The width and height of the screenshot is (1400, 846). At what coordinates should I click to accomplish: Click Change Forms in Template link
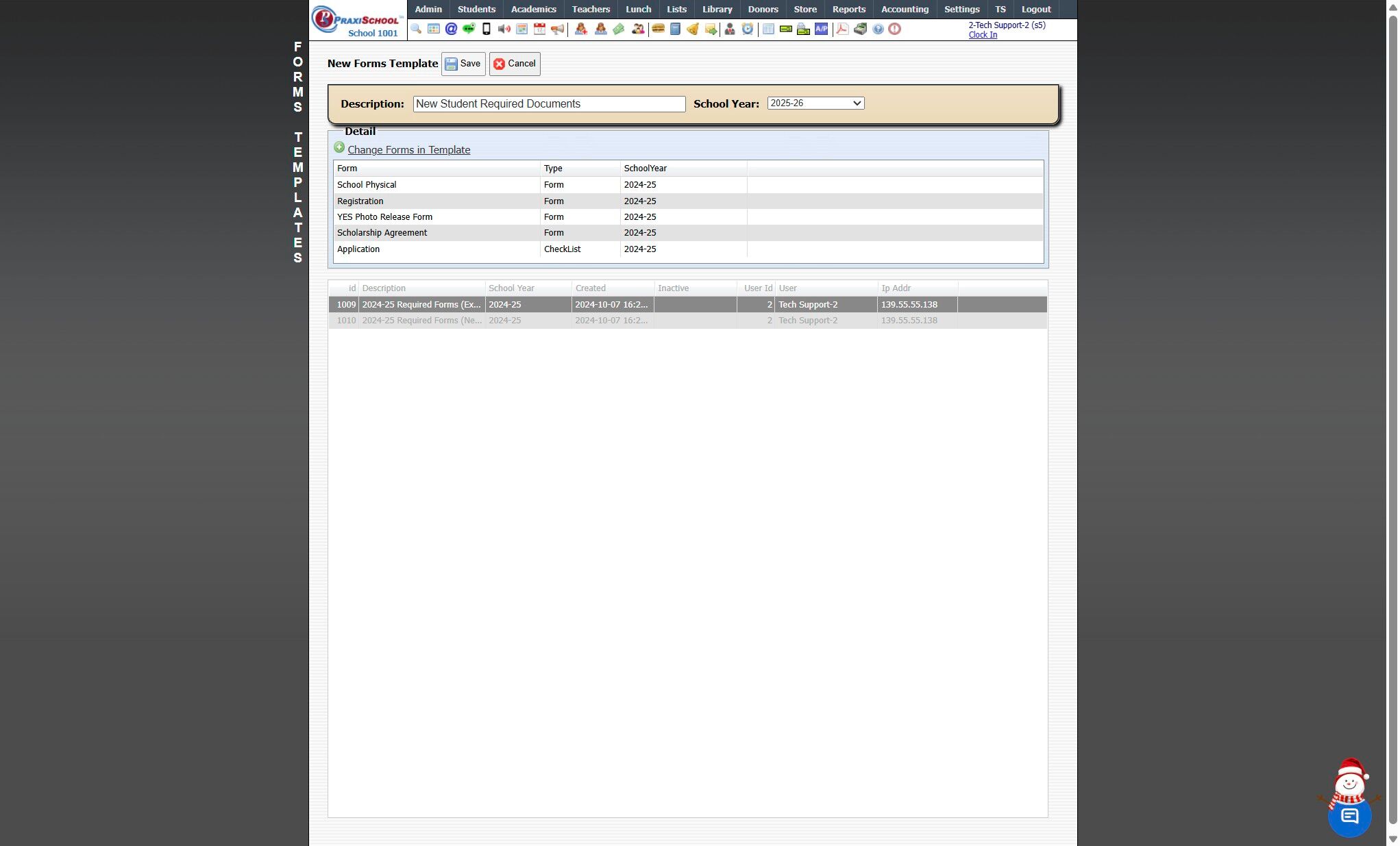coord(408,150)
